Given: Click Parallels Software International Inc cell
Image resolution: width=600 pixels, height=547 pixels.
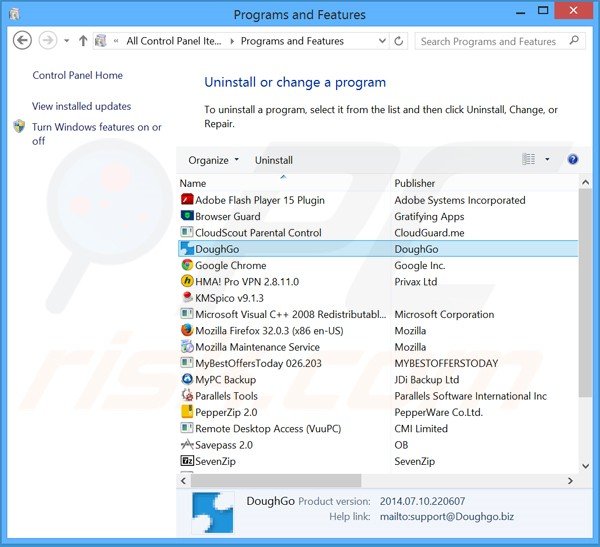Looking at the screenshot, I should 470,396.
